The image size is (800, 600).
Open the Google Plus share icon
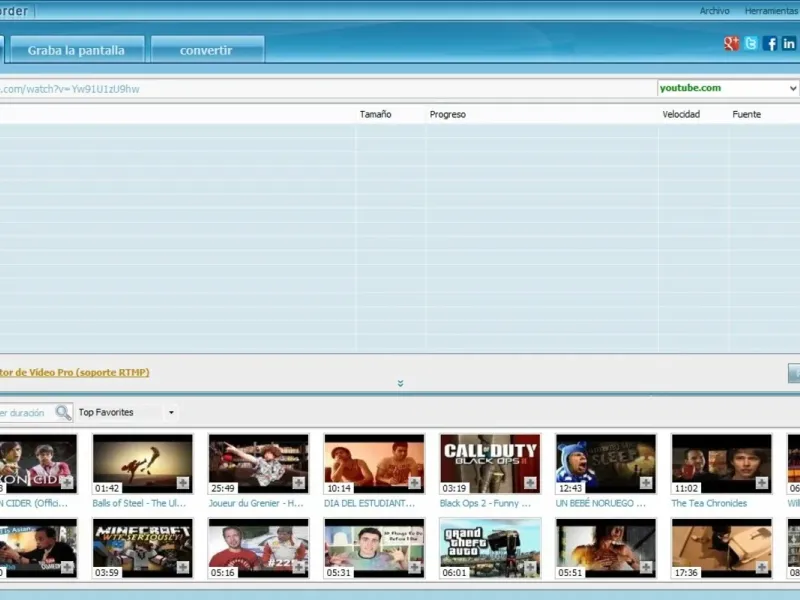pos(731,44)
